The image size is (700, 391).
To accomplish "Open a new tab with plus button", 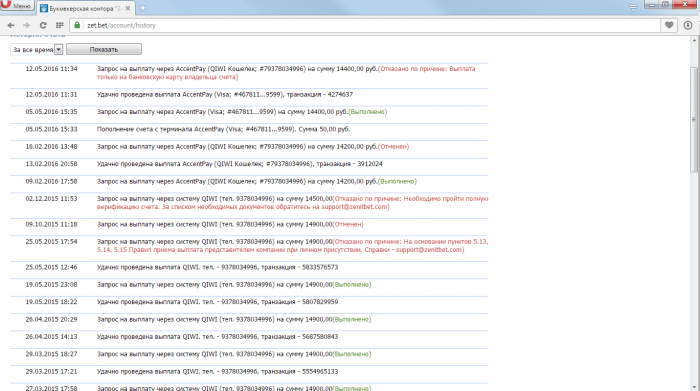I will coord(143,8).
